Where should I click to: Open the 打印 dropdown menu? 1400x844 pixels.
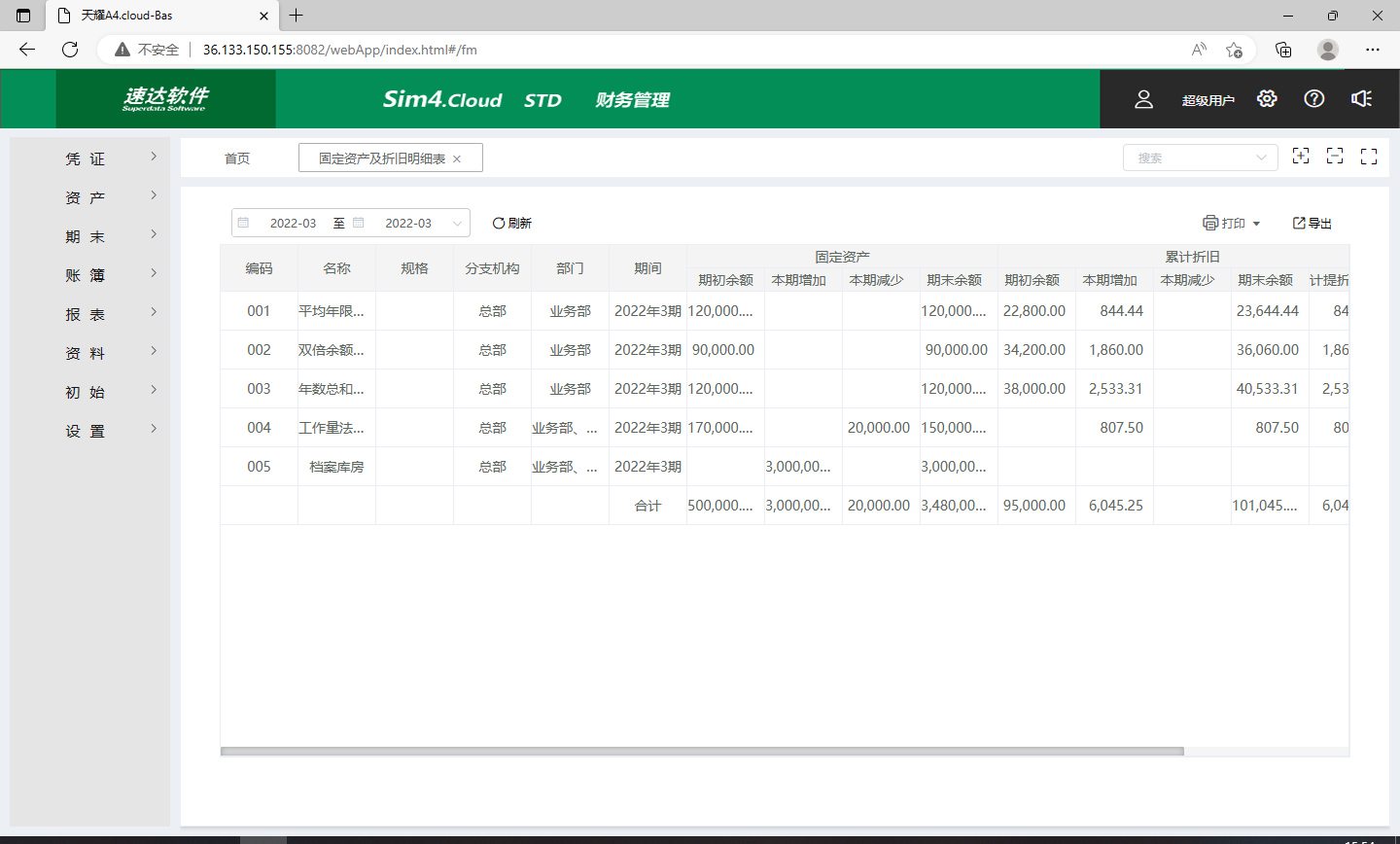click(1232, 223)
